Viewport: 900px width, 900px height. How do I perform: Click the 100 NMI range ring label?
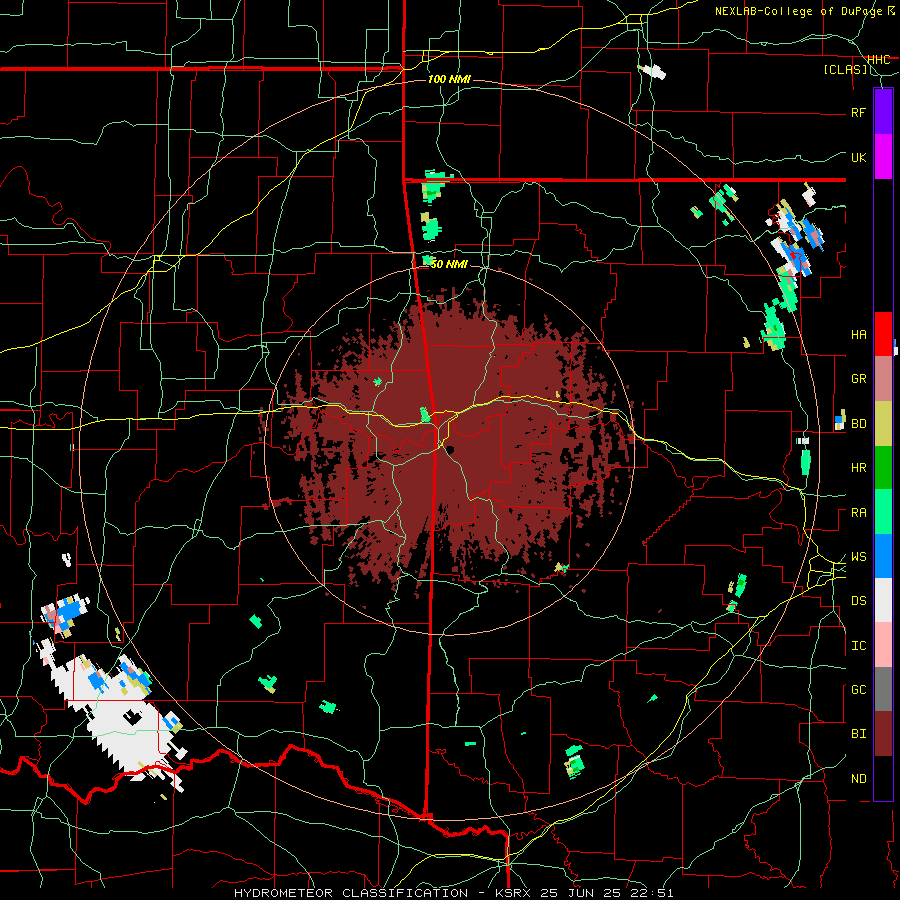pyautogui.click(x=449, y=79)
